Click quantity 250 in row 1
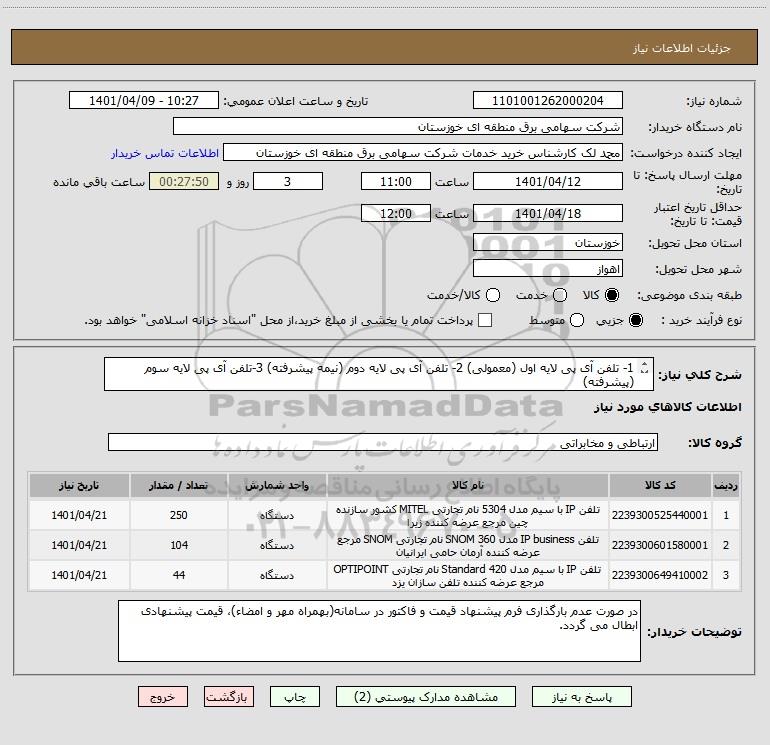 click(179, 515)
